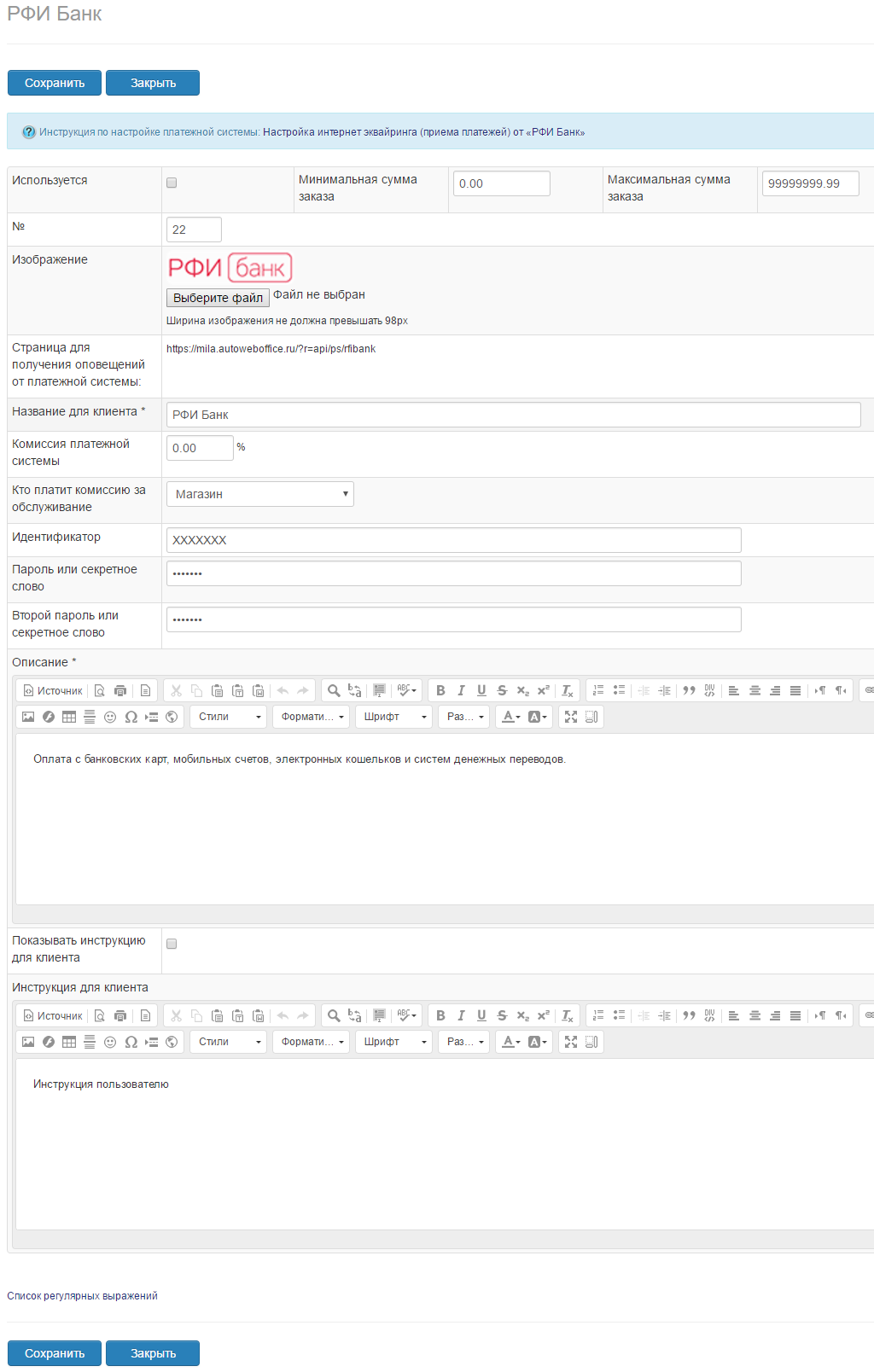Viewport: 874px width, 1372px height.
Task: Click the Идентификатор input field
Action: point(453,540)
